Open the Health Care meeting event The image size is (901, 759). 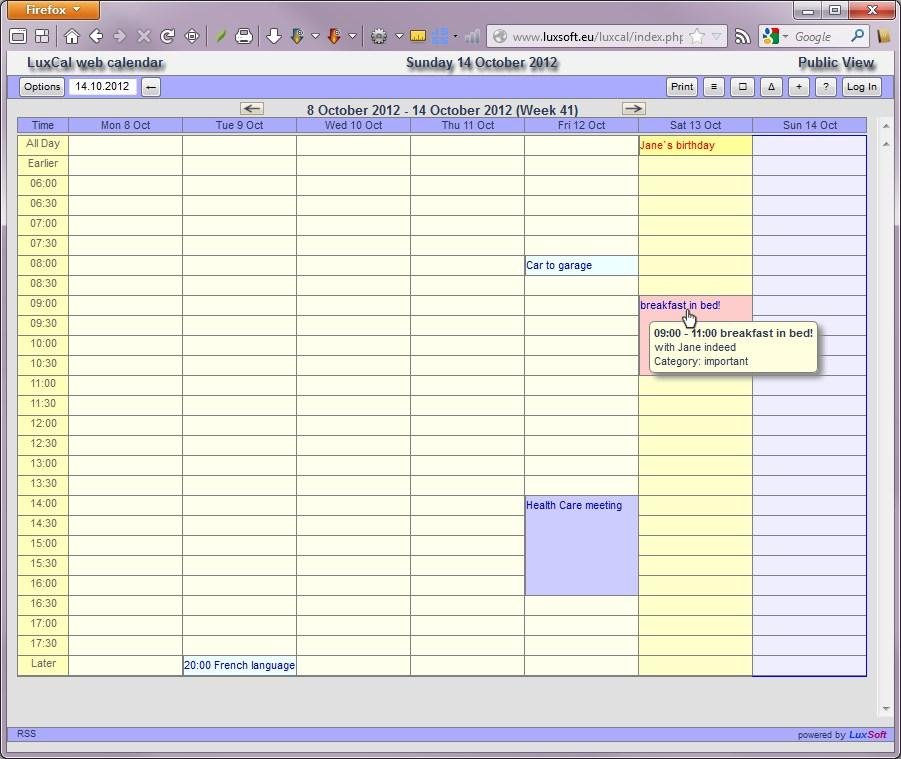coord(574,506)
